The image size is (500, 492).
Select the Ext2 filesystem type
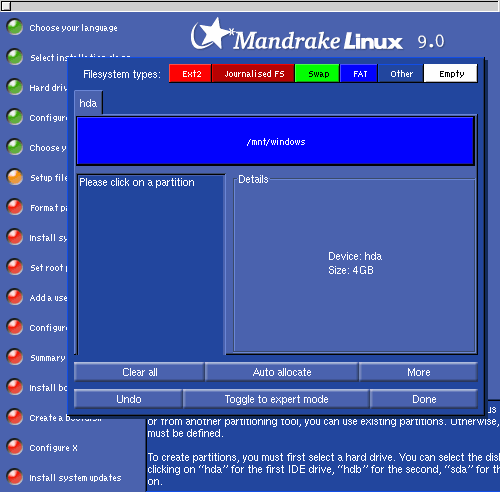190,73
